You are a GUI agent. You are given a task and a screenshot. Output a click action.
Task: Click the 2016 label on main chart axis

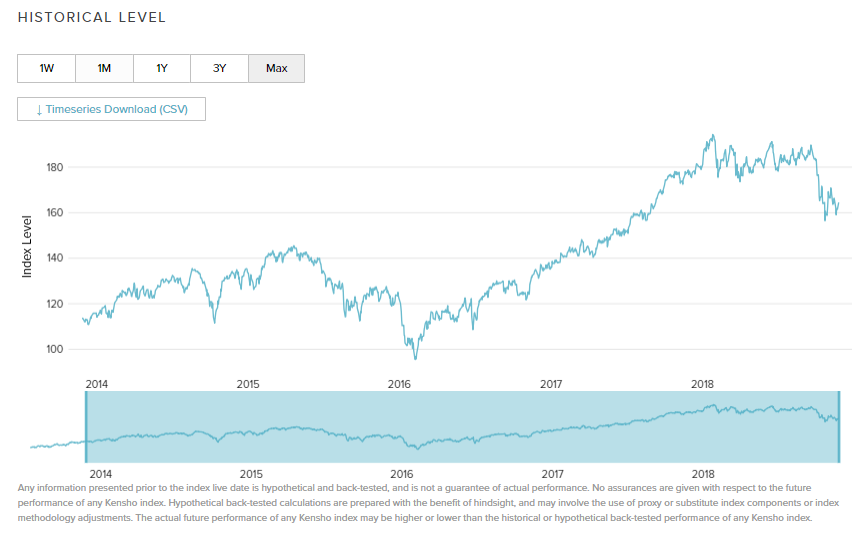click(x=399, y=384)
